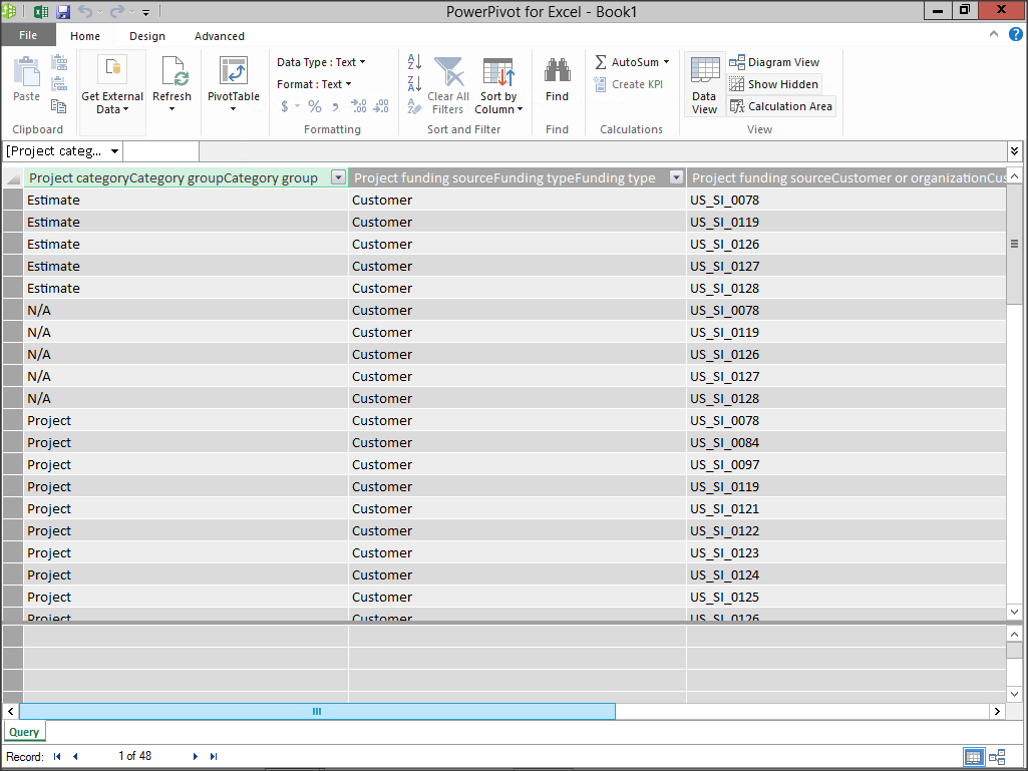Click the Refresh data icon

pyautogui.click(x=172, y=76)
